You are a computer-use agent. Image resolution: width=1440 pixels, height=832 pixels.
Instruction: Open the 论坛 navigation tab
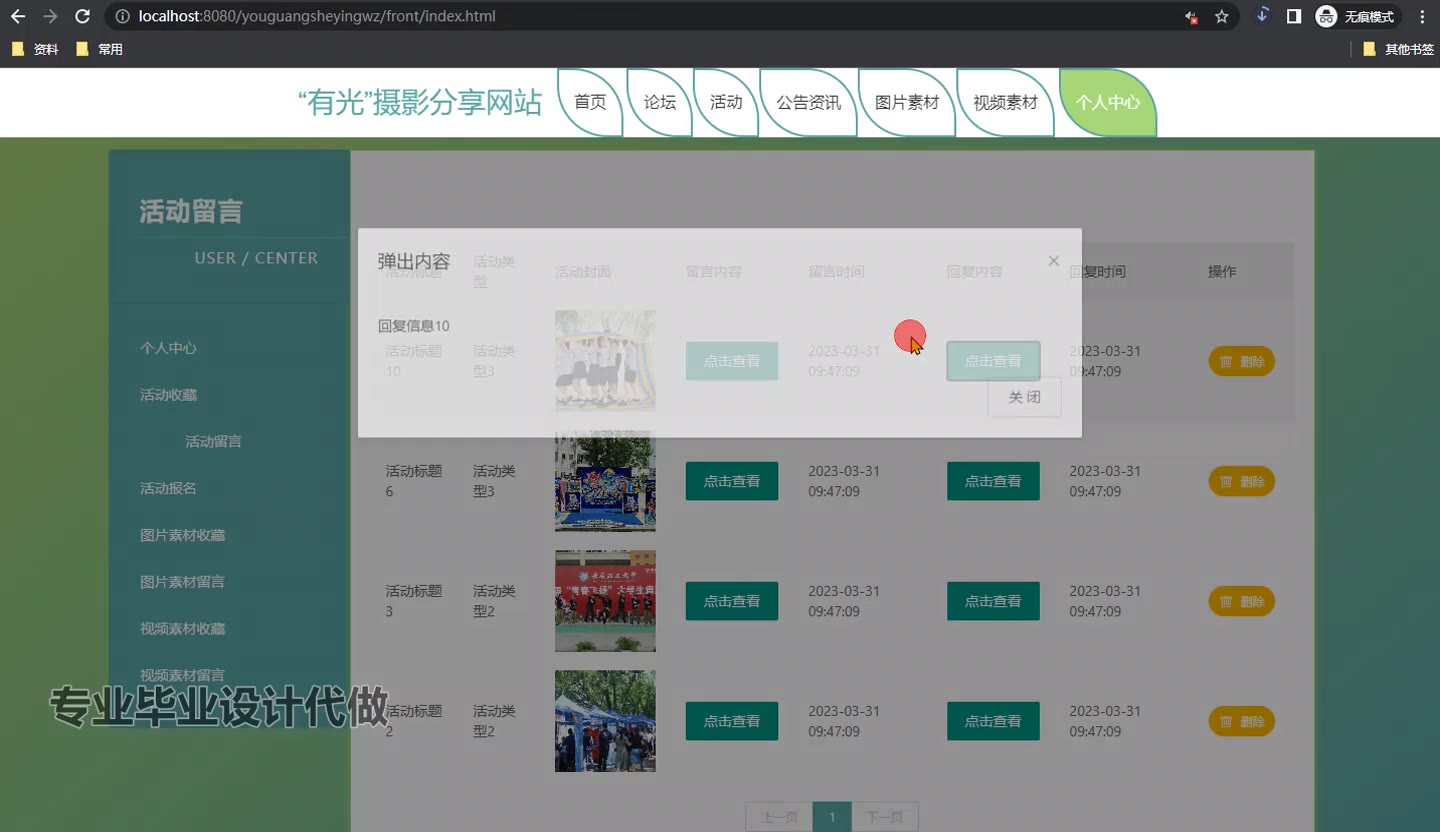660,102
